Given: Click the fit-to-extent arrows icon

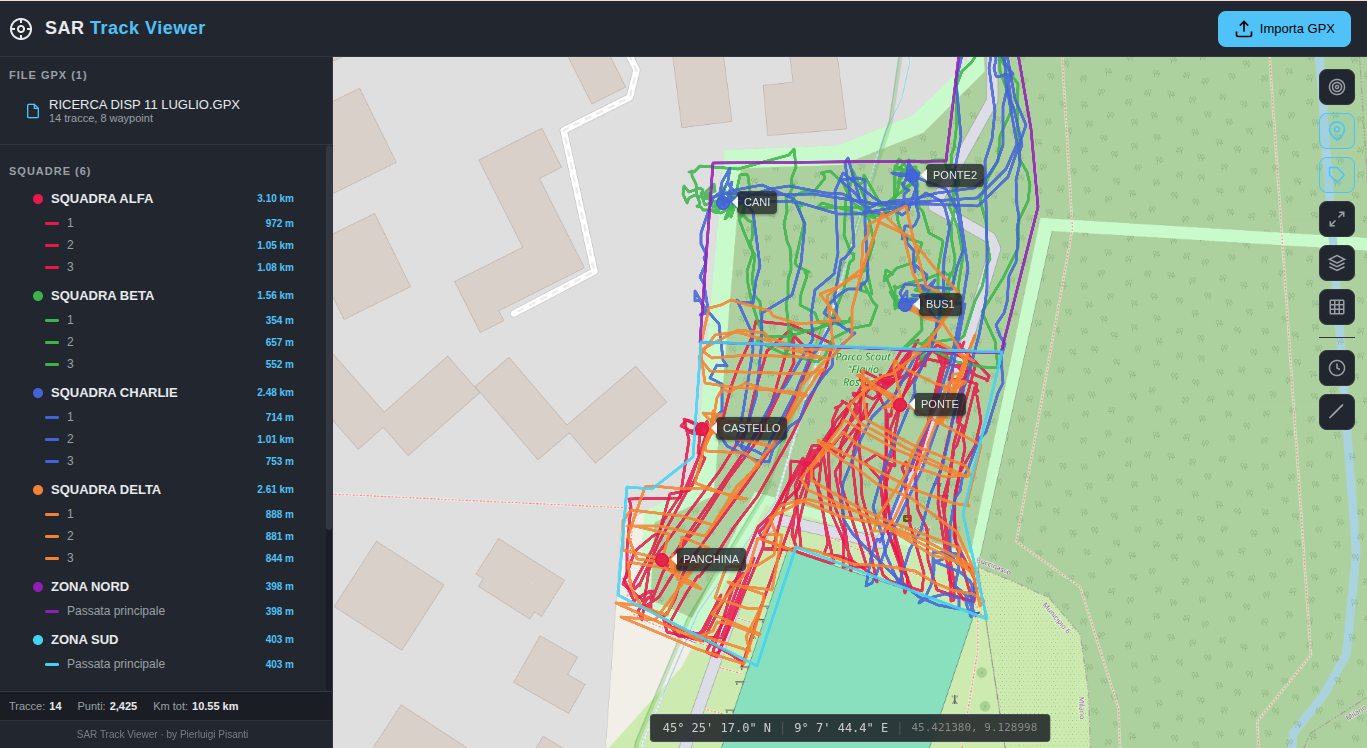Looking at the screenshot, I should point(1337,219).
